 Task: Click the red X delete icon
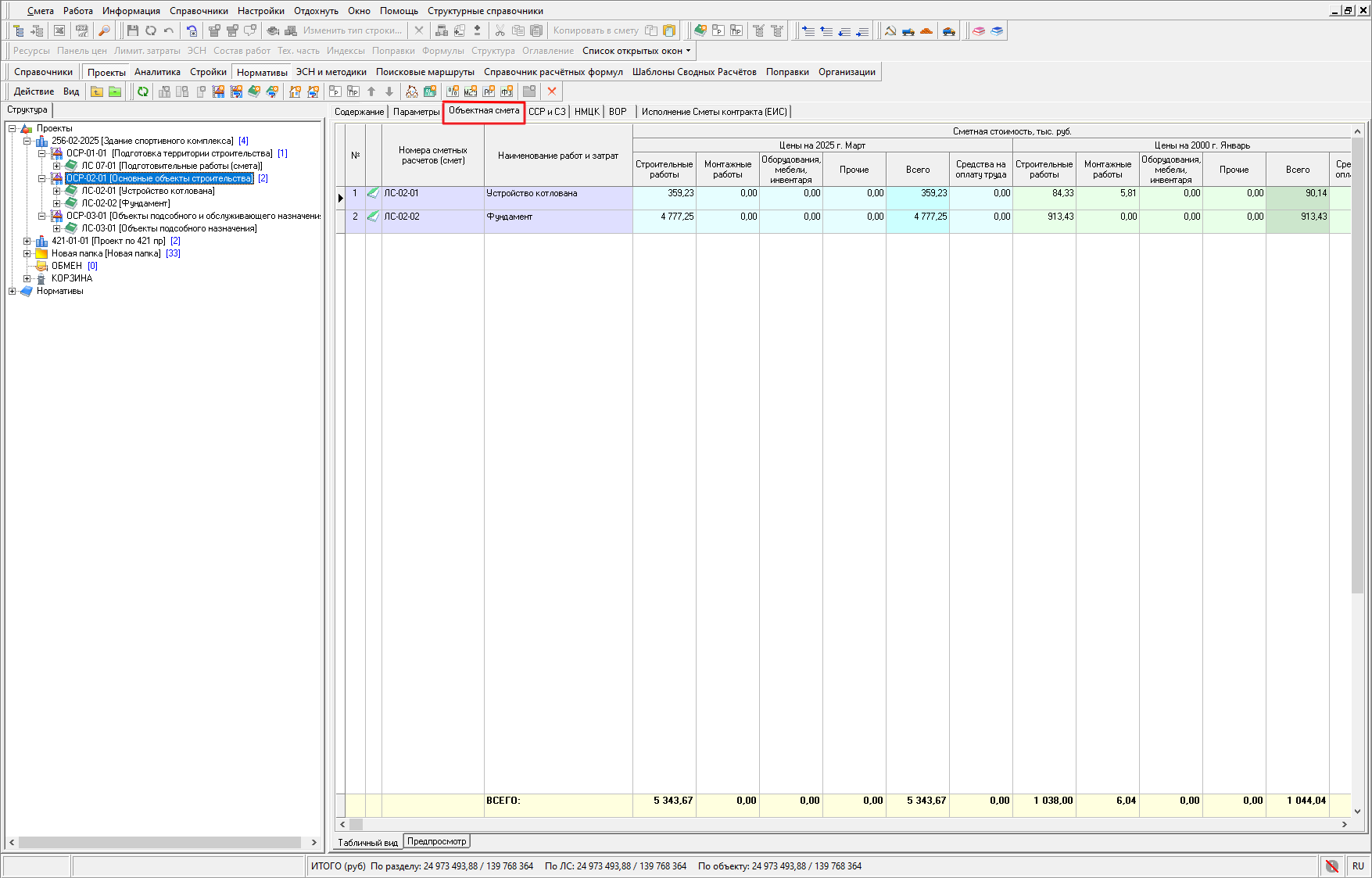click(552, 91)
